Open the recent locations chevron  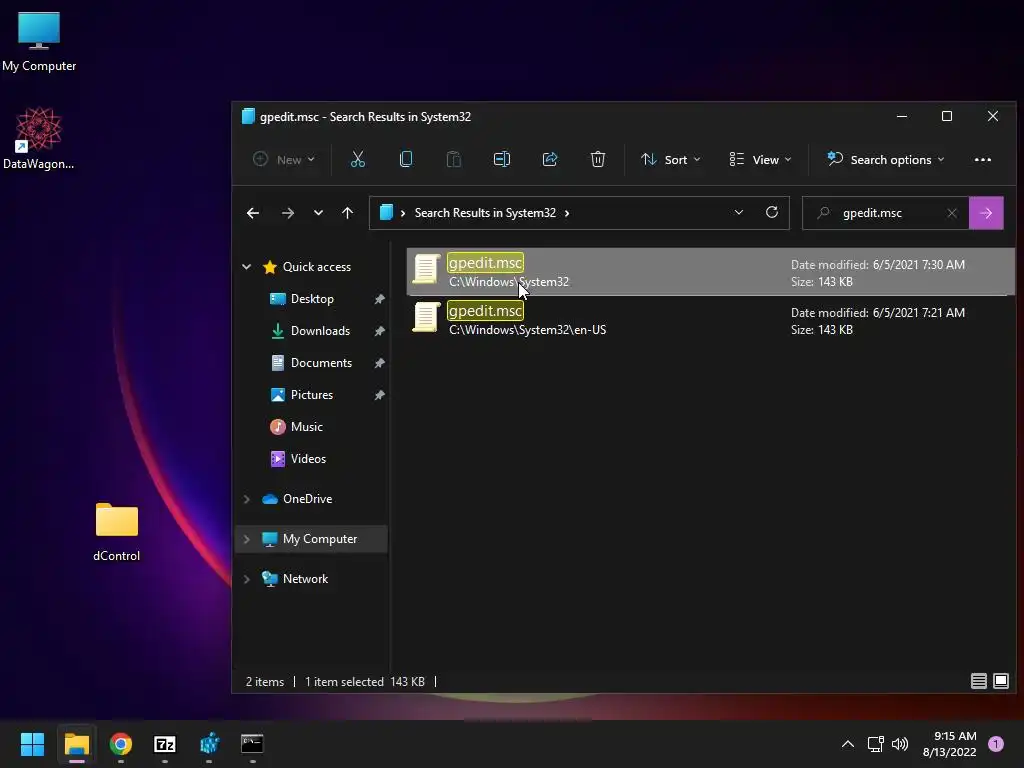[318, 213]
